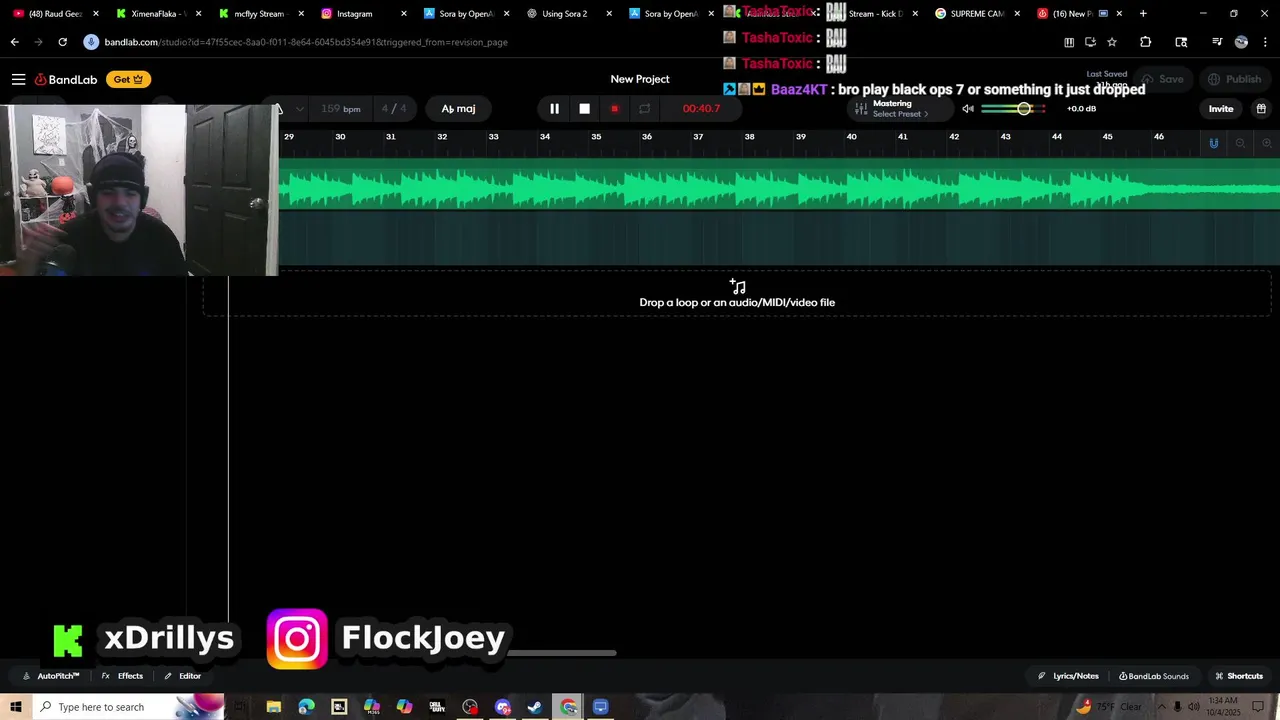Rename the New Project title

[640, 79]
